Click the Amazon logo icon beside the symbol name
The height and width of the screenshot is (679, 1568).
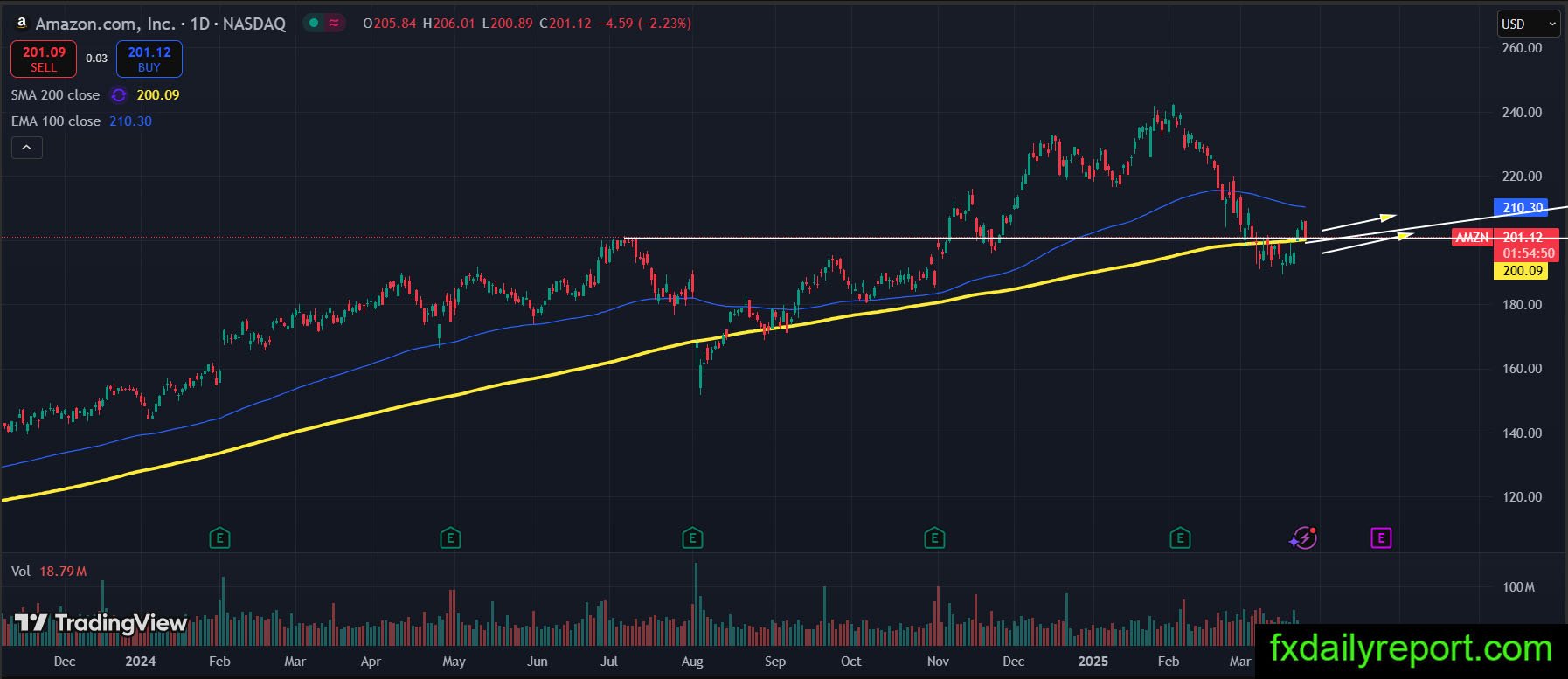[21, 23]
